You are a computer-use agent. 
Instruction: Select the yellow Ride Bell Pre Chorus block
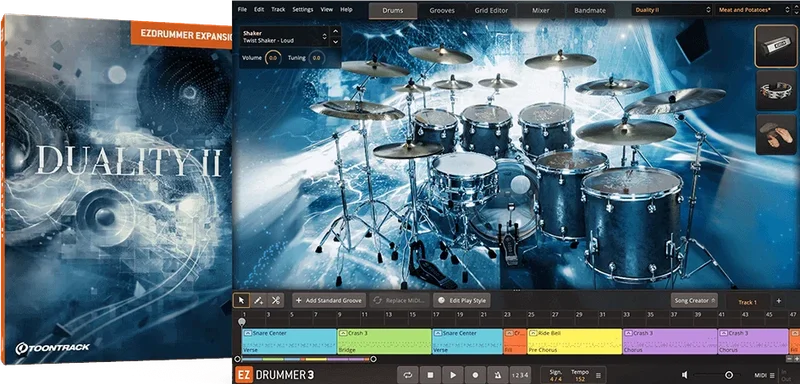[574, 341]
